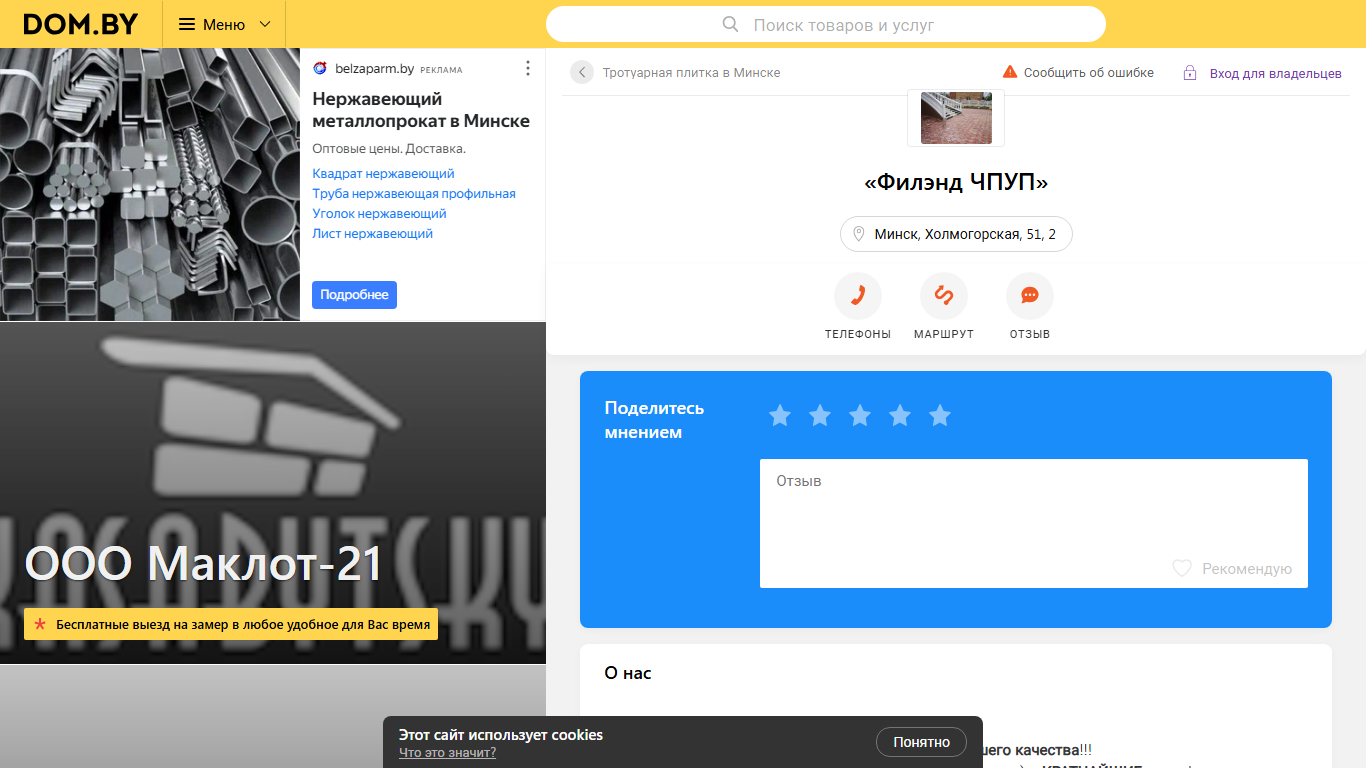Click the Понятно cookie button
This screenshot has width=1366, height=768.
(x=921, y=742)
